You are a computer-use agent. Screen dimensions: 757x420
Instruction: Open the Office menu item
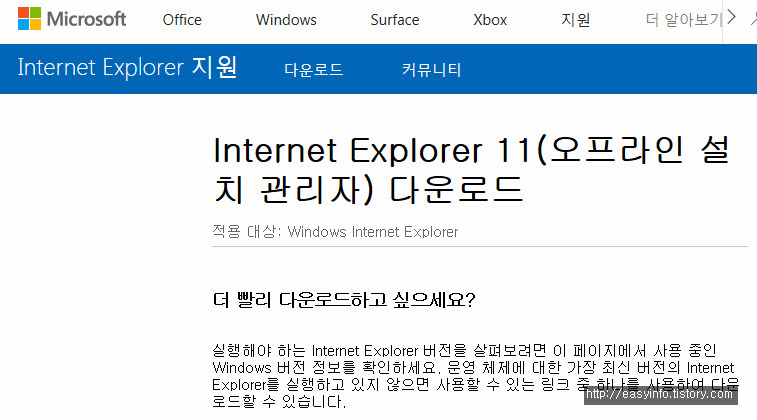(182, 20)
